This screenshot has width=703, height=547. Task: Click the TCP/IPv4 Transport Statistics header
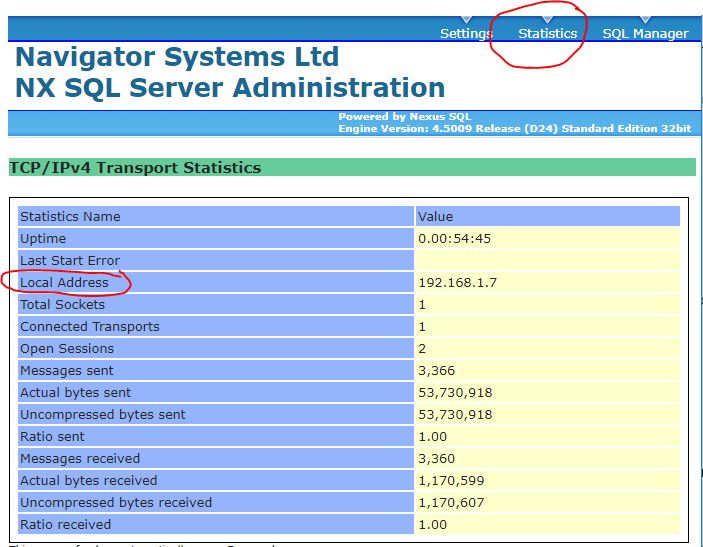pos(135,168)
